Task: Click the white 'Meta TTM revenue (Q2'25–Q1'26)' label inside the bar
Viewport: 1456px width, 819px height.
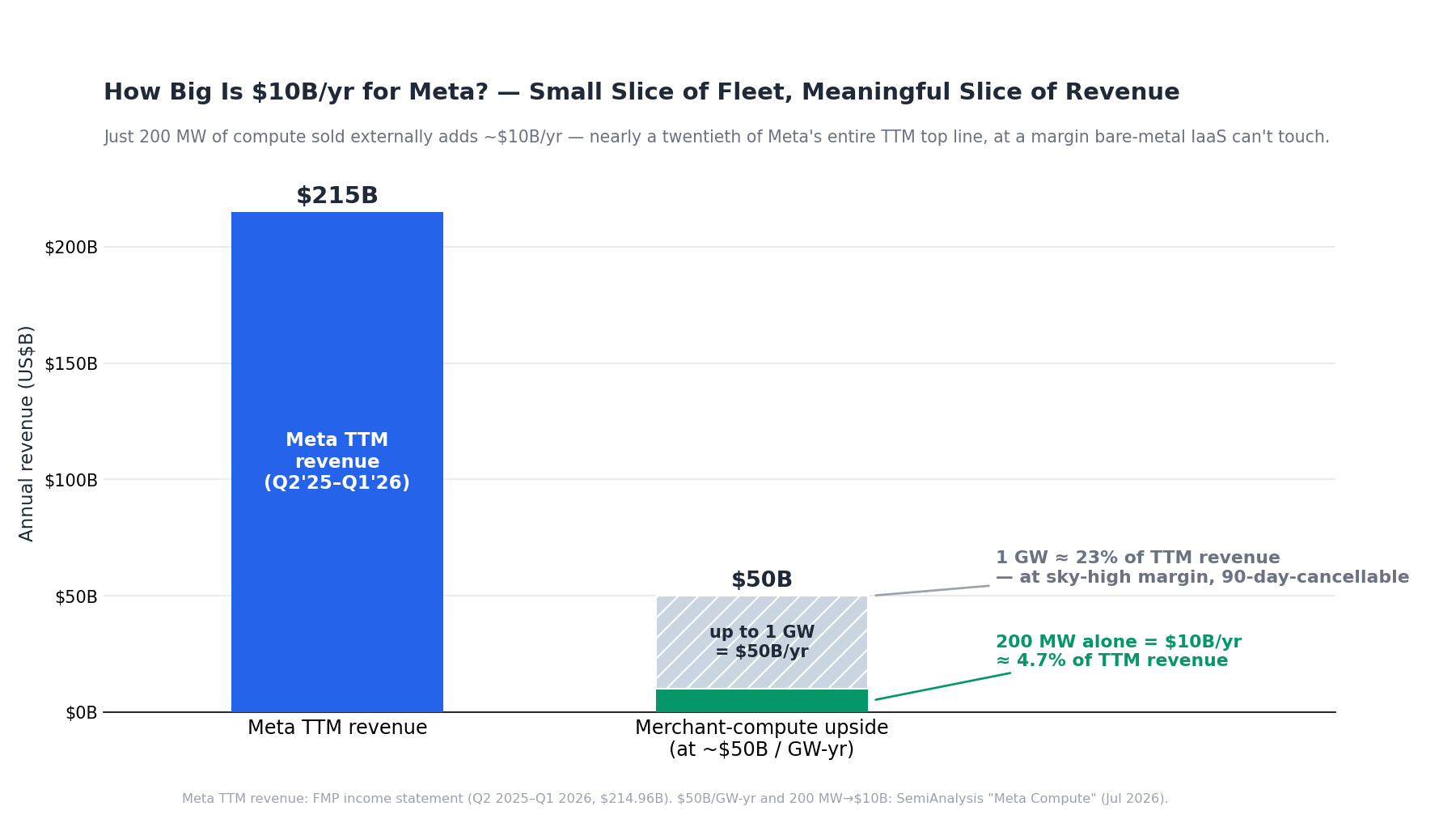Action: [337, 462]
